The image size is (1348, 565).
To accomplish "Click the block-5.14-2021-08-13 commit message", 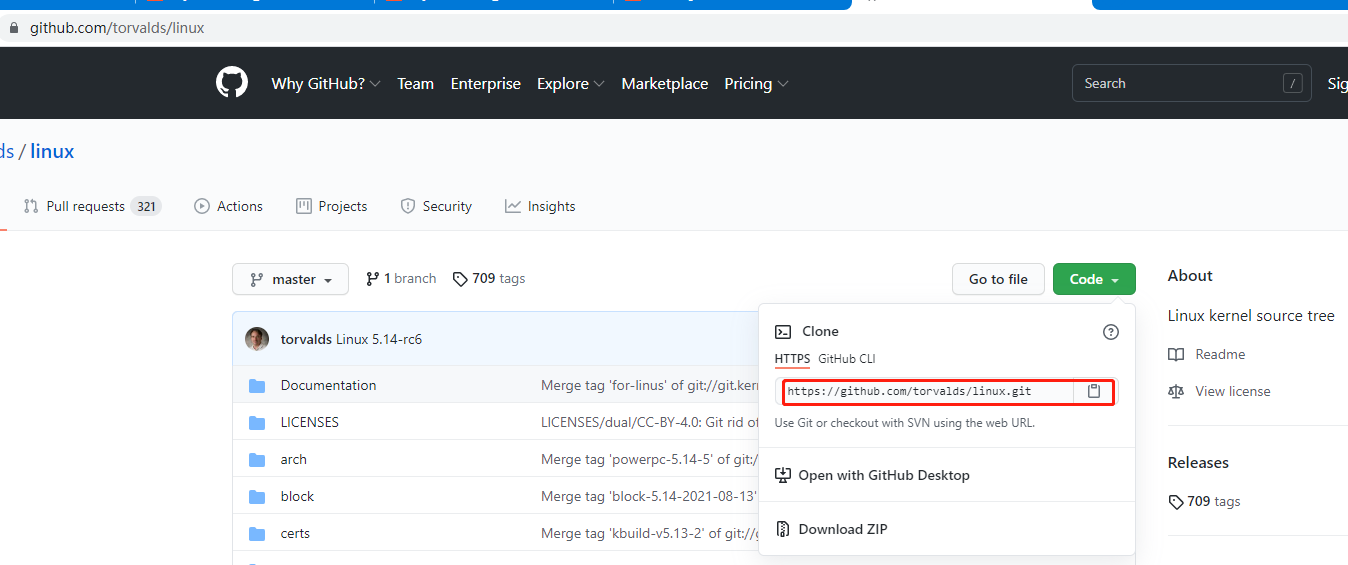I will 649,496.
